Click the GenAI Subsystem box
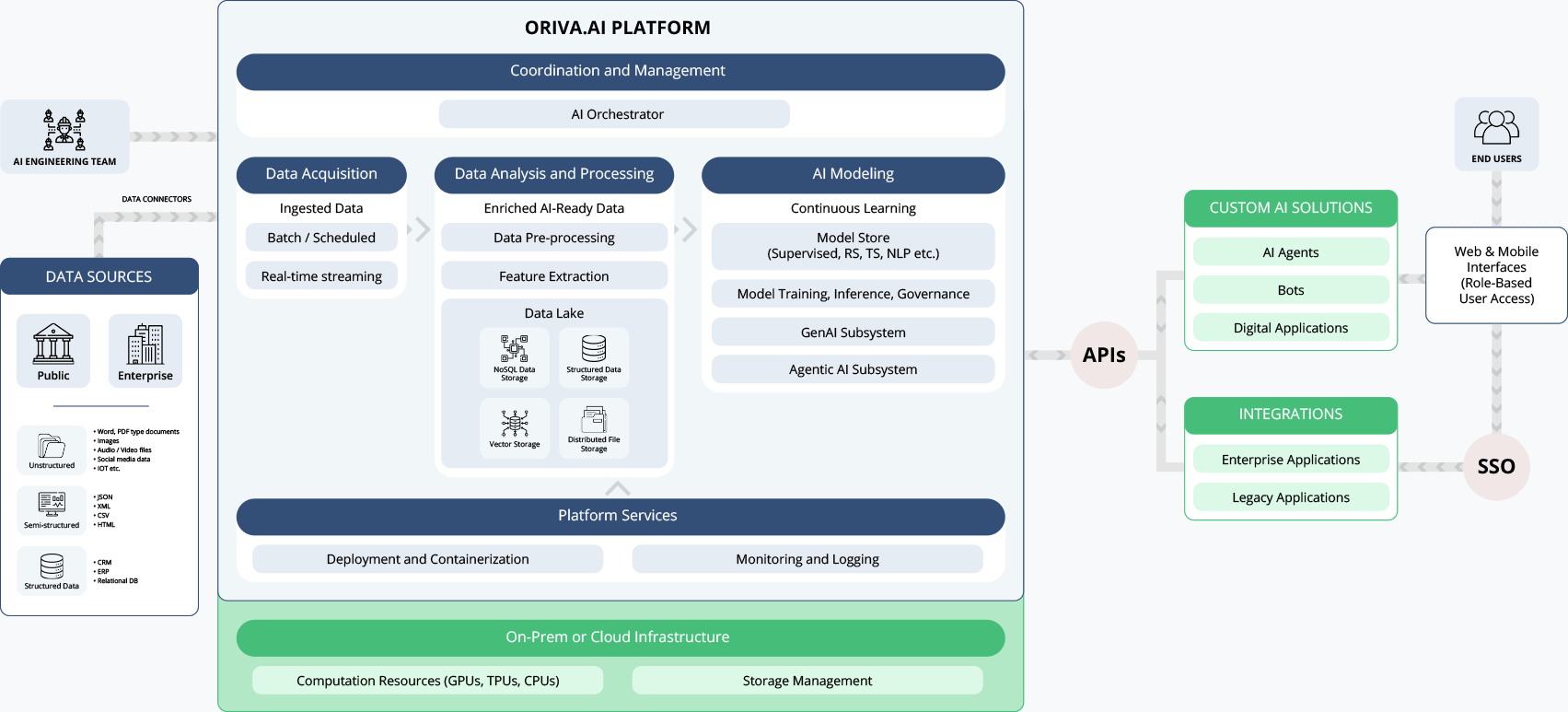The image size is (1568, 712). point(853,333)
